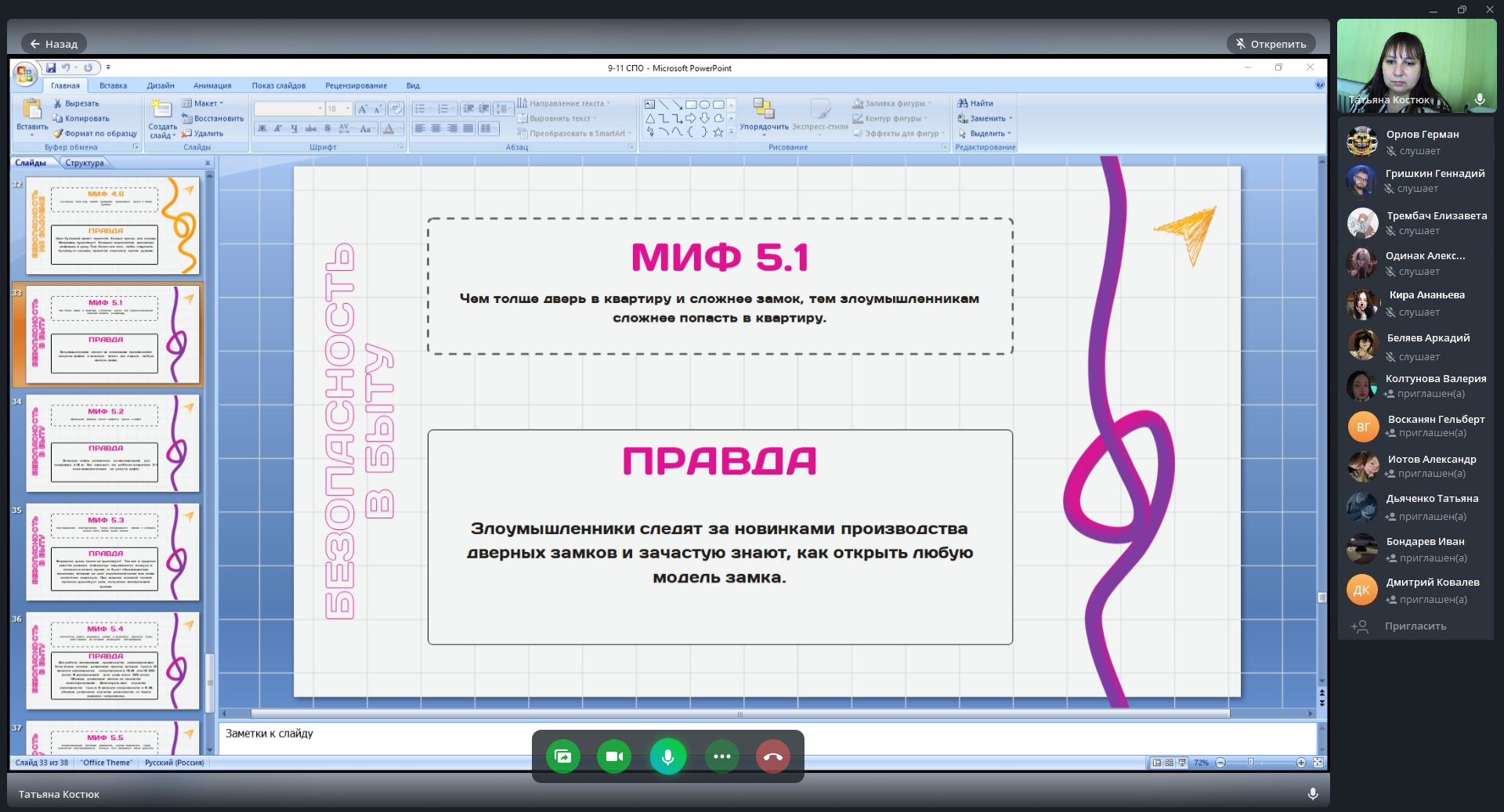The height and width of the screenshot is (812, 1504).
Task: Switch to Normal view in status bar
Action: 1157,763
